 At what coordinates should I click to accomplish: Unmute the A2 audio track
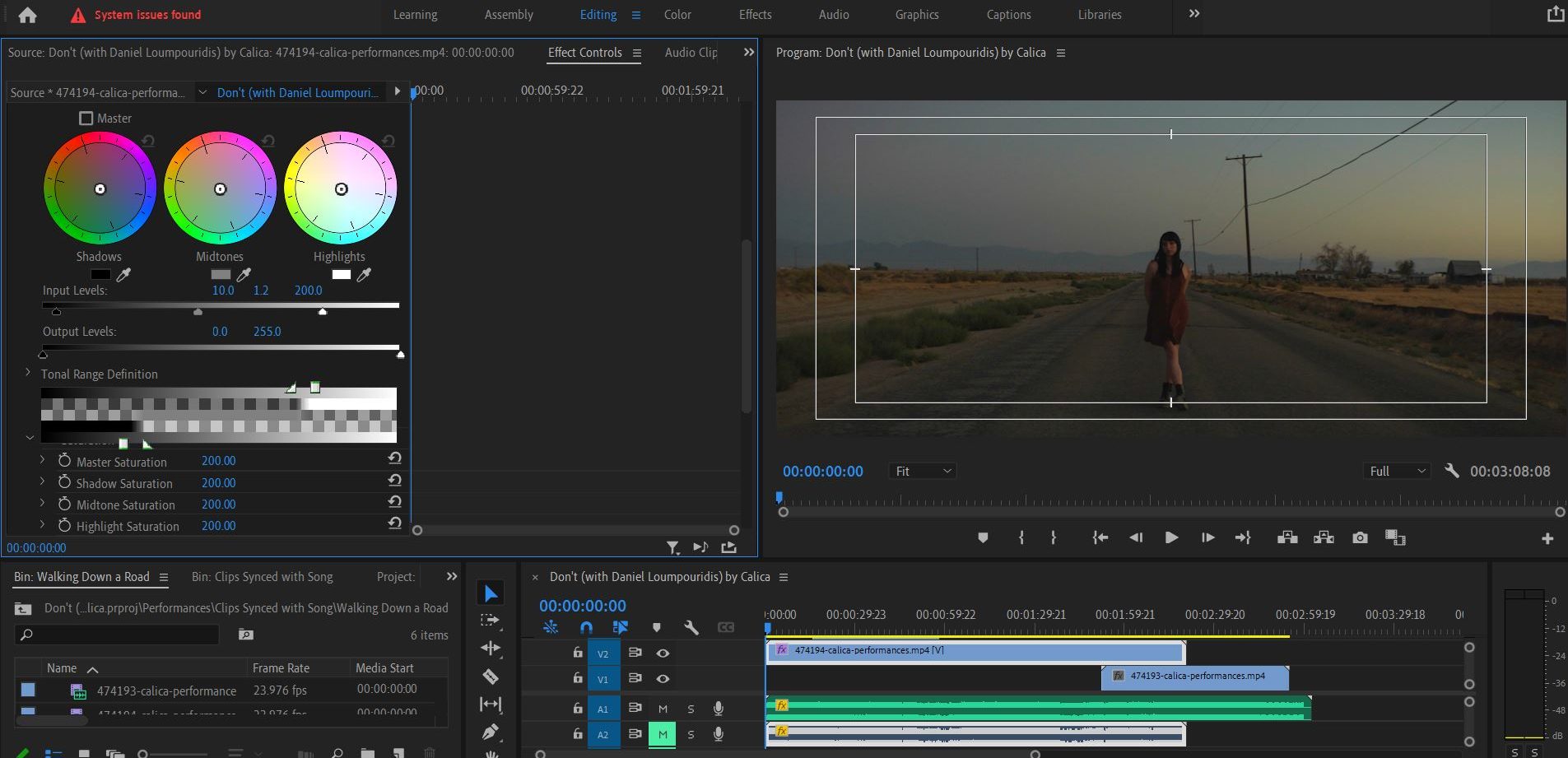tap(663, 734)
